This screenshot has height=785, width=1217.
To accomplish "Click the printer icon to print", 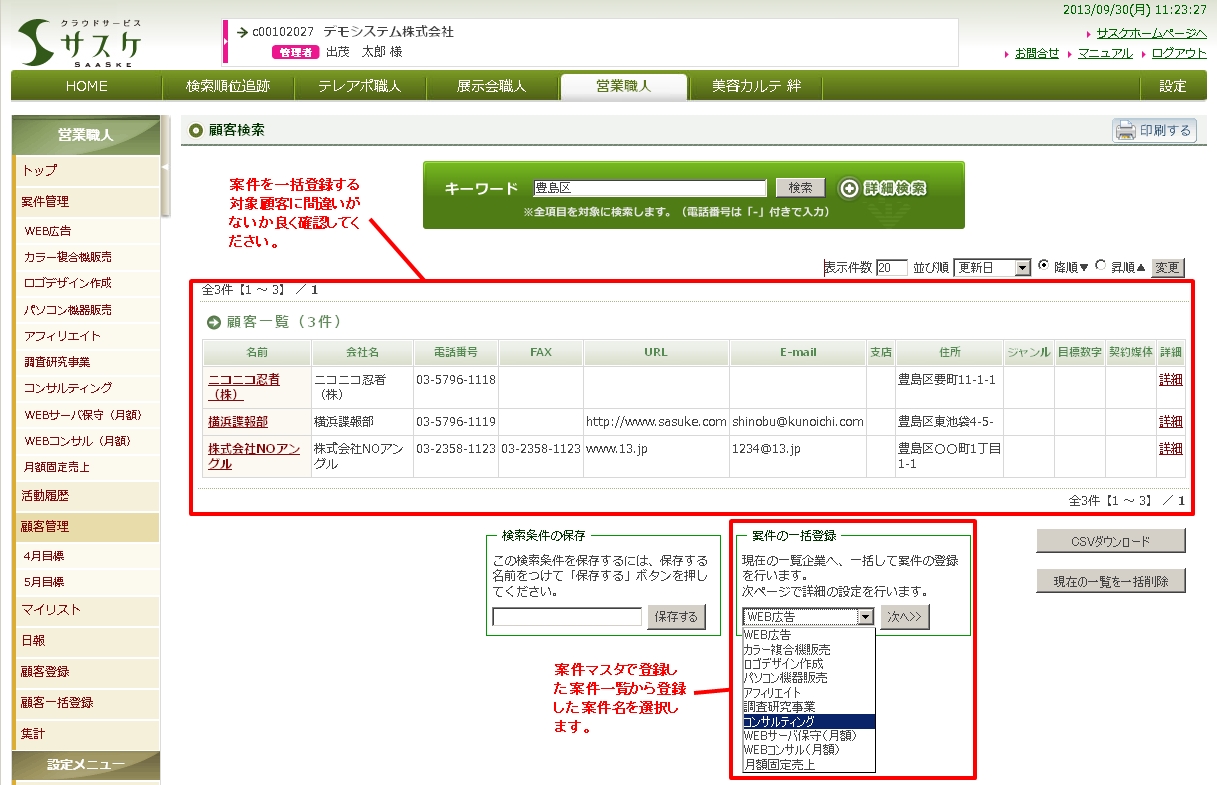I will coord(1126,130).
